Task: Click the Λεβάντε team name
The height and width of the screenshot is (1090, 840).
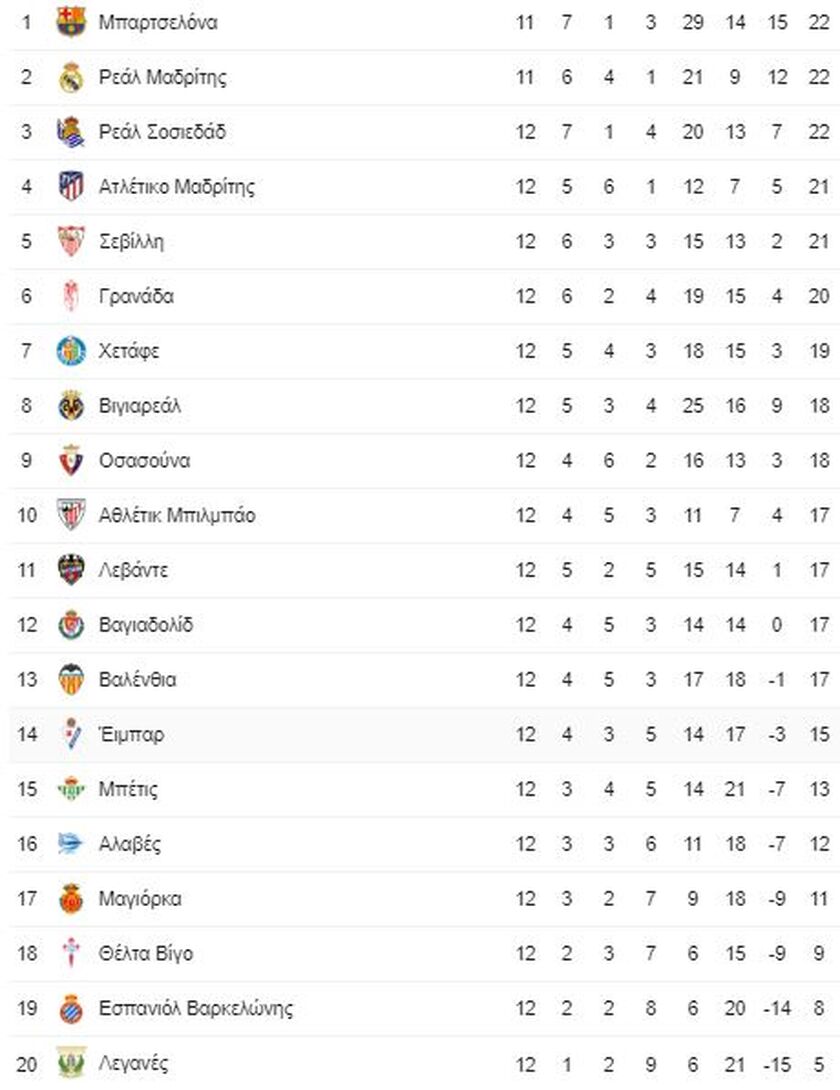Action: [134, 570]
